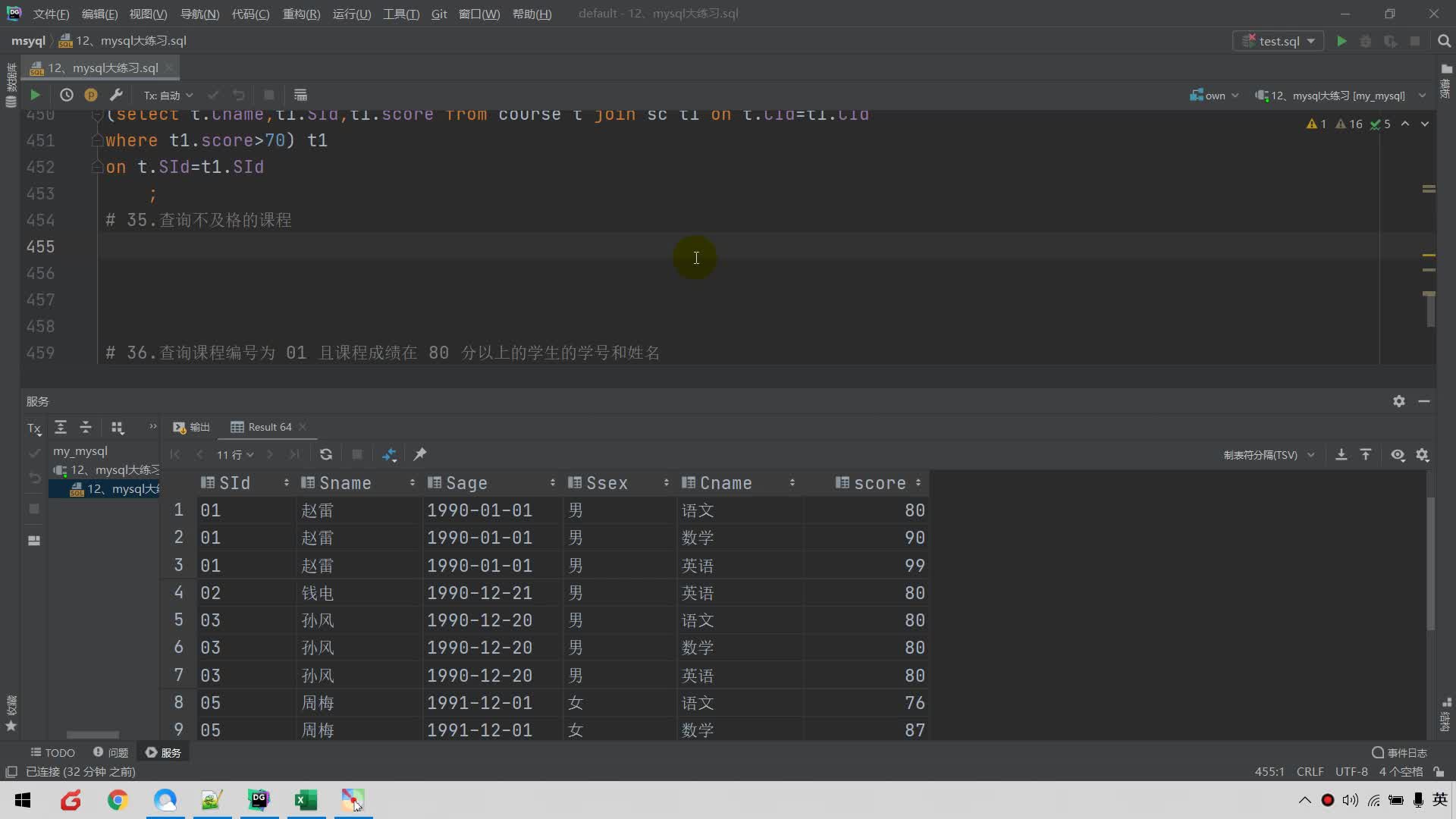Screen dimensions: 1456x819
Task: Open Google Chrome from the taskbar
Action: (x=118, y=800)
